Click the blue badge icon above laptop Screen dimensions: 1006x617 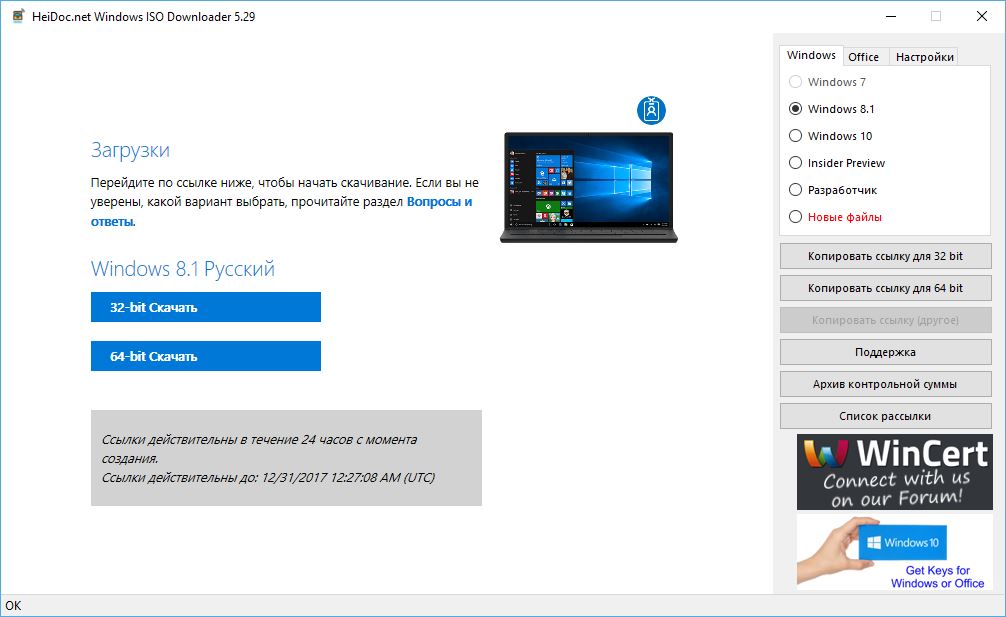click(x=651, y=110)
